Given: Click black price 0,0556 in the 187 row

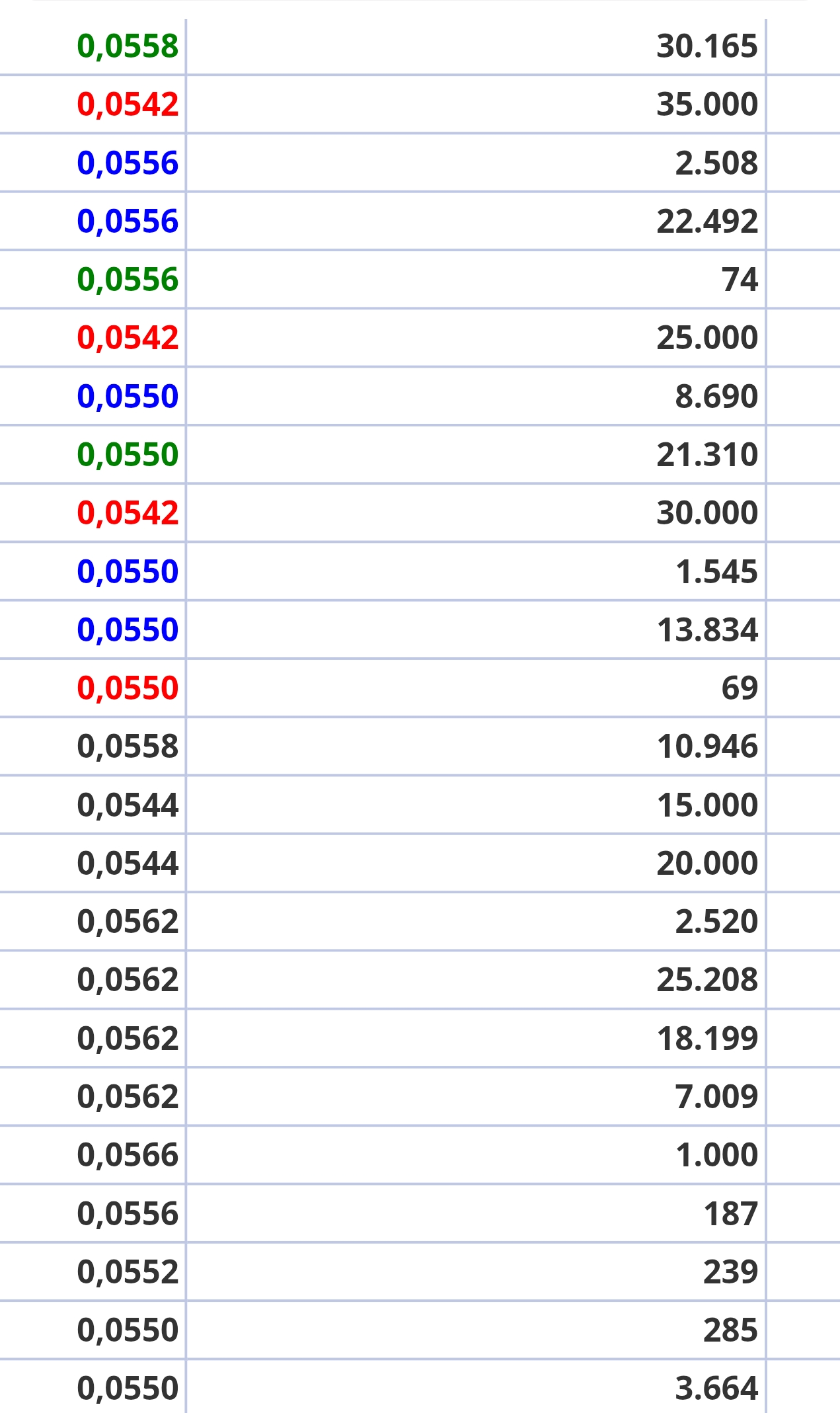Looking at the screenshot, I should click(128, 1214).
